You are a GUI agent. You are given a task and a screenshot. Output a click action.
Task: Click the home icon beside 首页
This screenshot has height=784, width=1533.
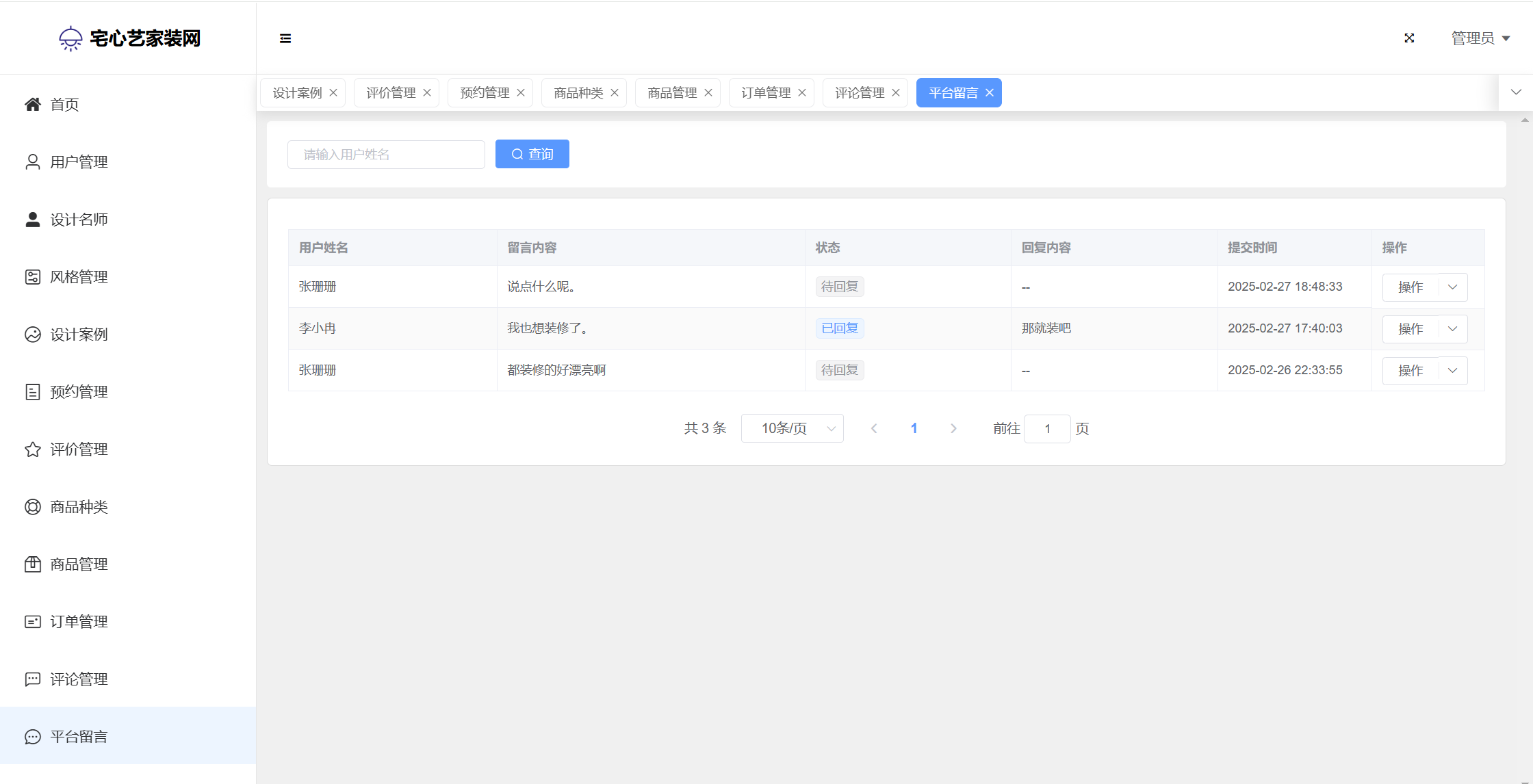[33, 104]
